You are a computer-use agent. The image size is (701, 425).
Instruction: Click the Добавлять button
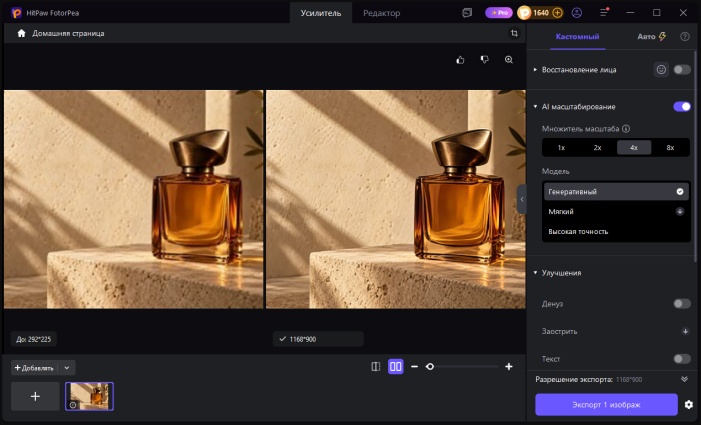tap(34, 368)
